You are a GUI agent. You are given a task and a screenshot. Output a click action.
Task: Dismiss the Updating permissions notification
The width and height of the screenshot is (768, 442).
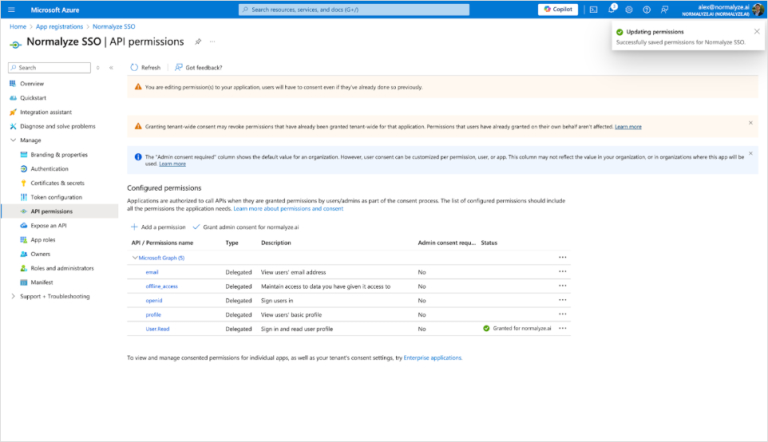tap(755, 32)
